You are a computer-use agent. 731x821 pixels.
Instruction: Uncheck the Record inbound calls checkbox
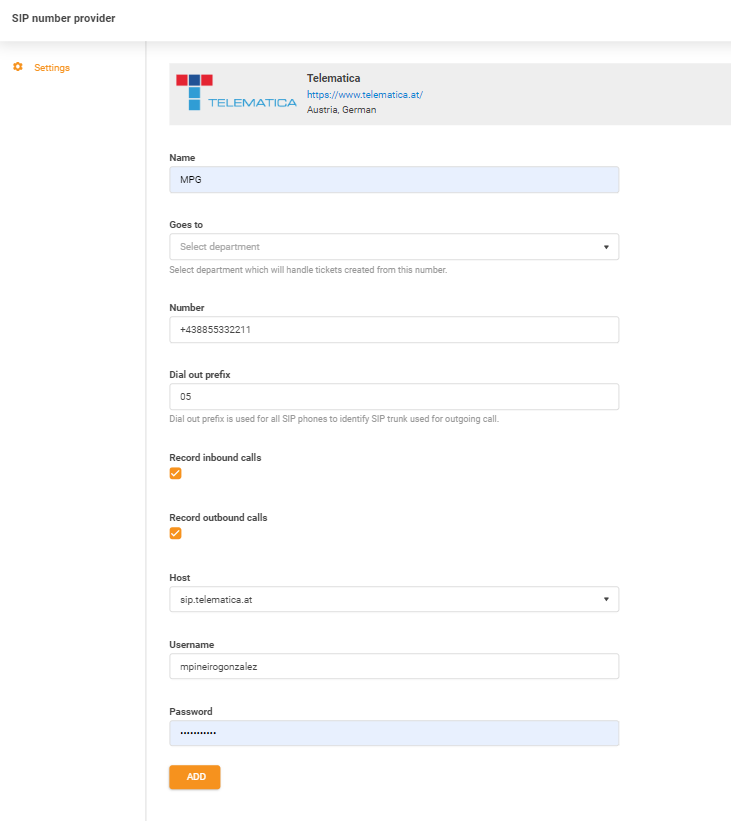[x=175, y=473]
